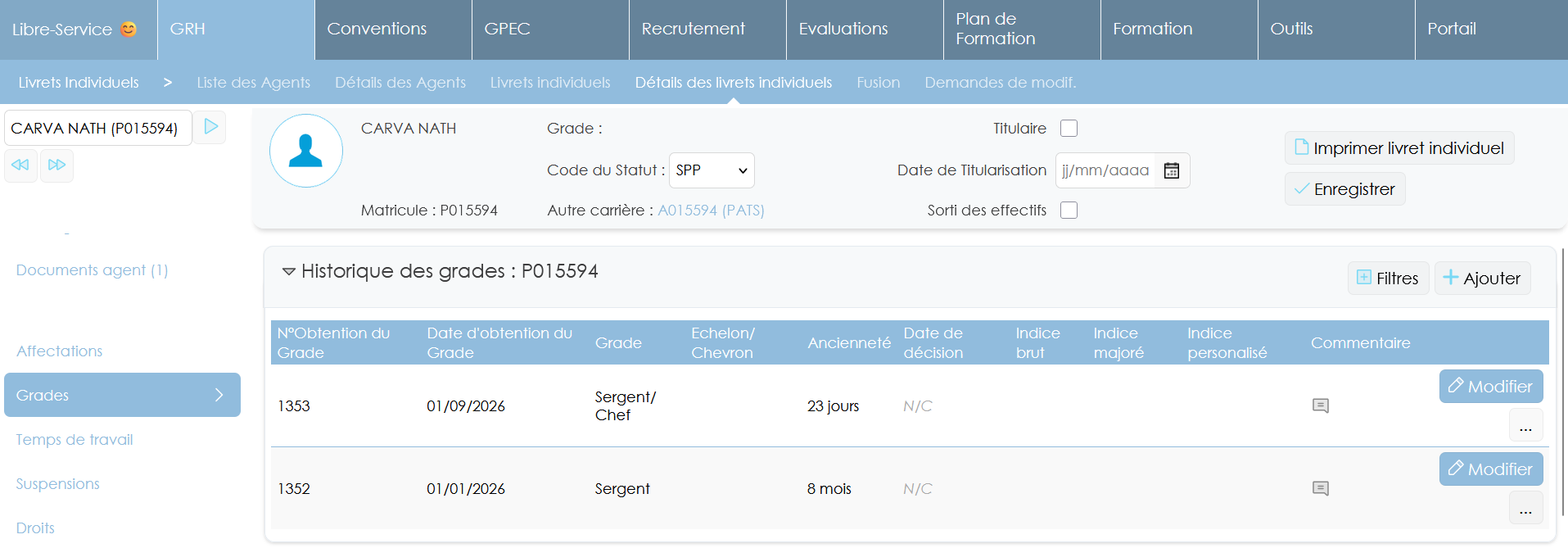Collapse the Historique des grades section
Viewport: 1568px width, 548px height.
click(x=288, y=271)
